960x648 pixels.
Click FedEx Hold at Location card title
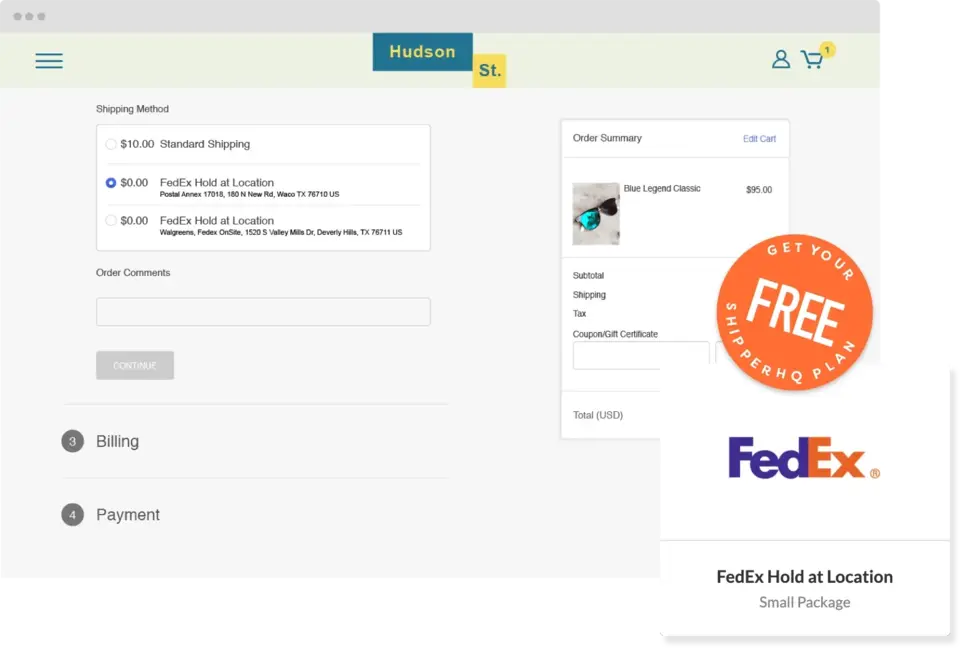point(804,577)
